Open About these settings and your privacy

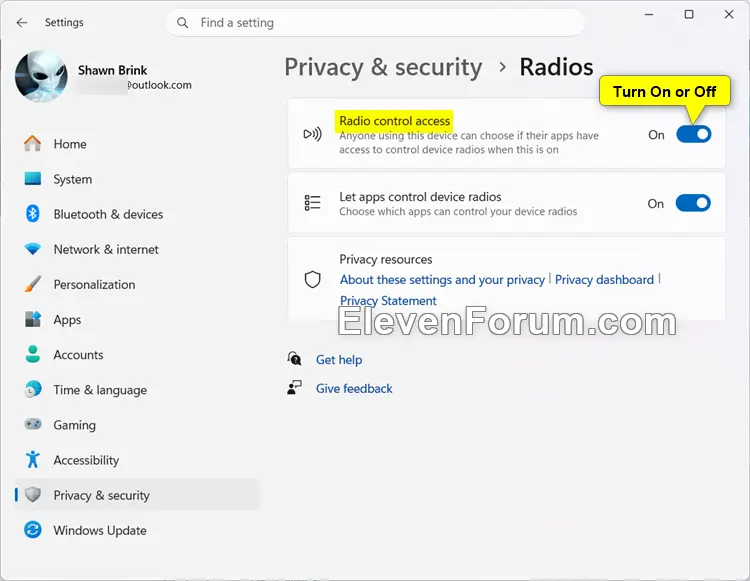(x=442, y=280)
